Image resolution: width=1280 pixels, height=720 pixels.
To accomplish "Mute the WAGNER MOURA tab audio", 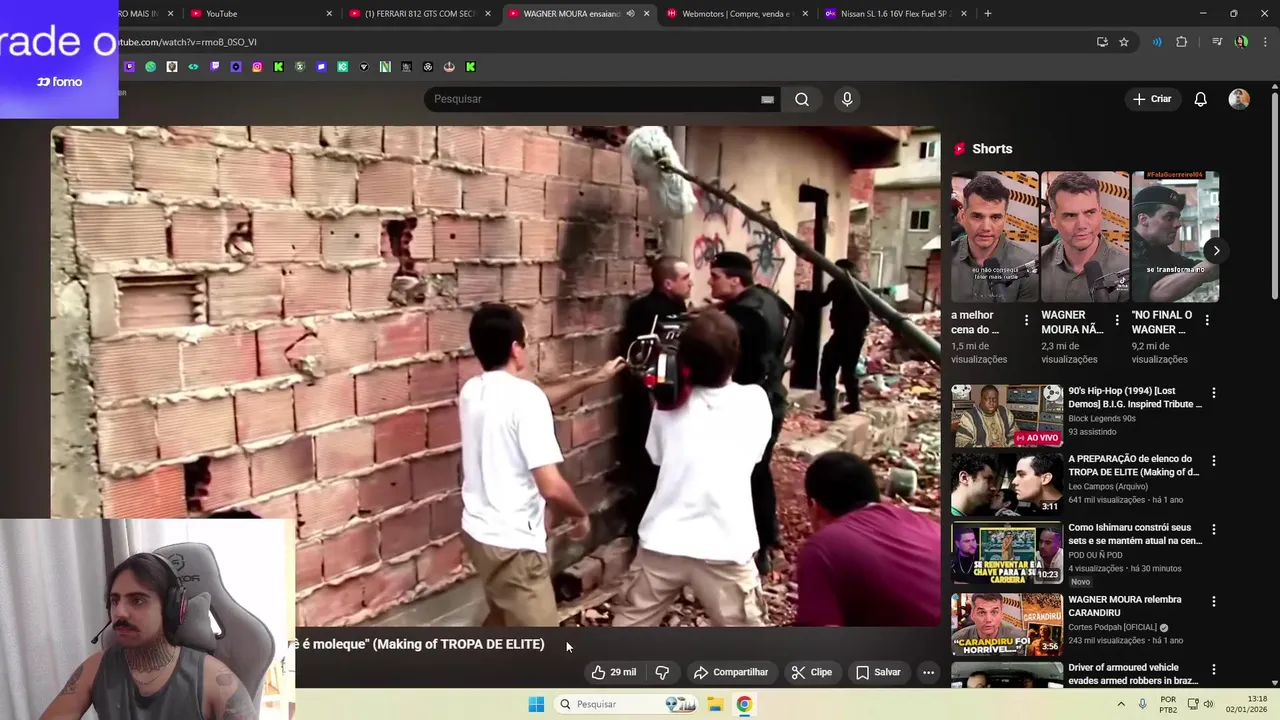I will pyautogui.click(x=630, y=13).
